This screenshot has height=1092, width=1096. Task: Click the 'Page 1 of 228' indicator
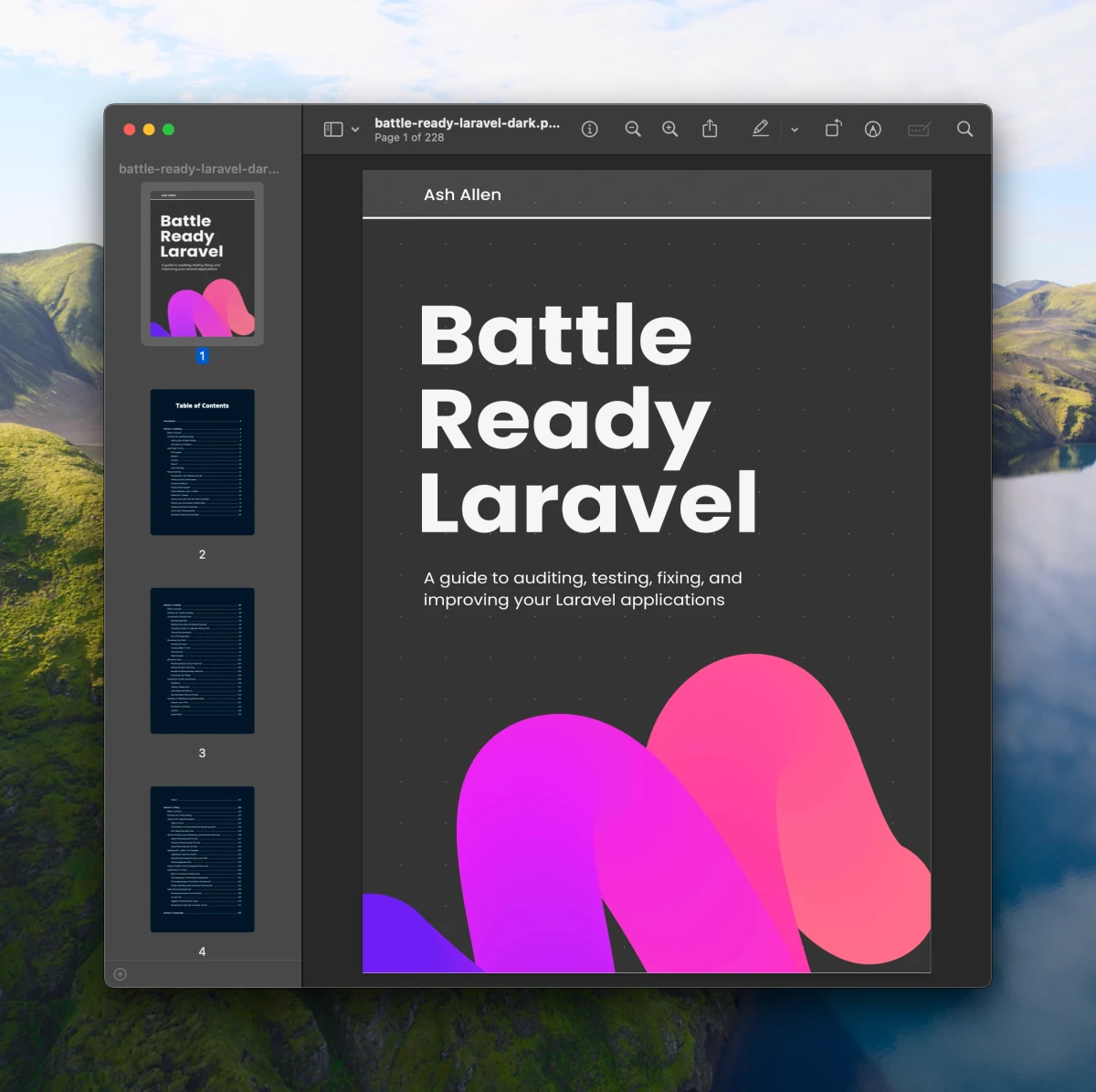409,138
